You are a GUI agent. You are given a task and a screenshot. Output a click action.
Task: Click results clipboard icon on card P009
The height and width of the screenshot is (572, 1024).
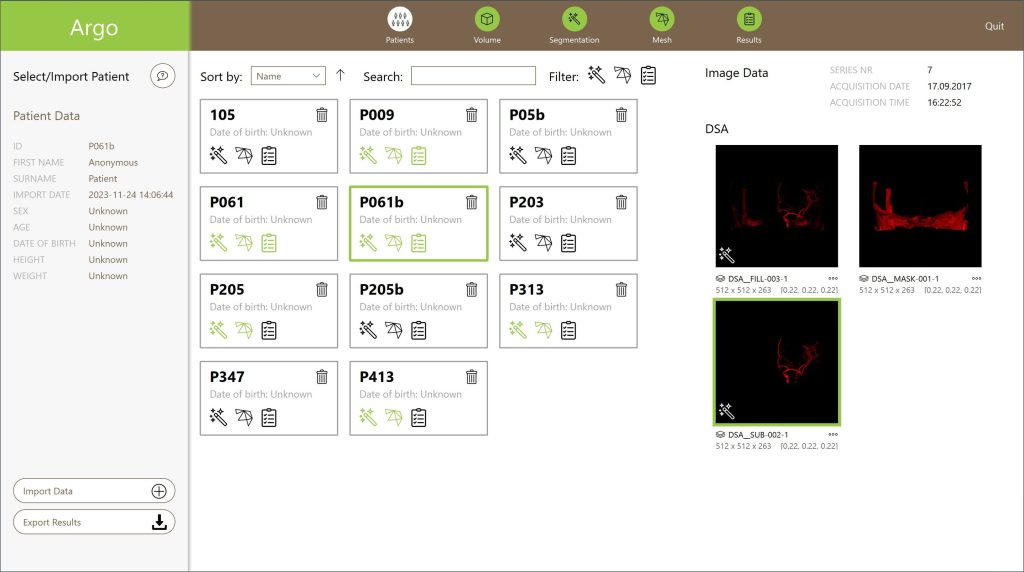[x=419, y=155]
